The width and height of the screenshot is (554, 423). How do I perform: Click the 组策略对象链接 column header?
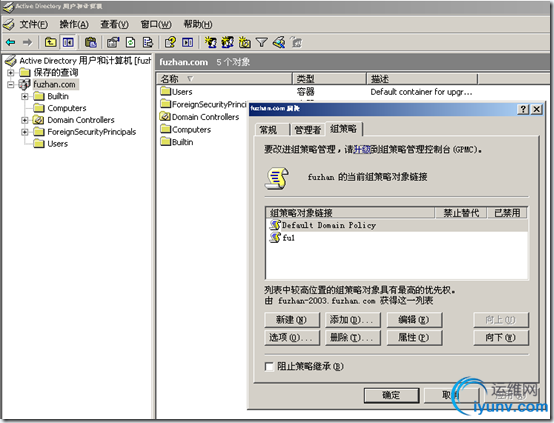[350, 213]
